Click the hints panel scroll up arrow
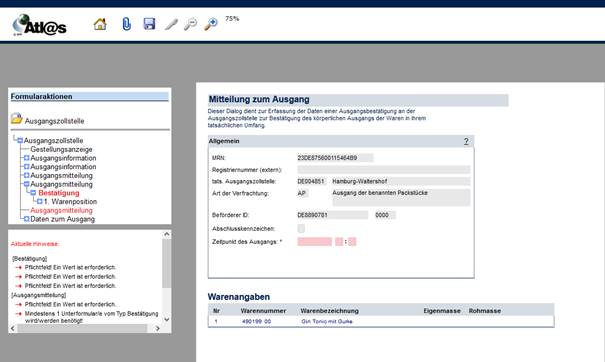This screenshot has width=605, height=362. click(x=167, y=234)
